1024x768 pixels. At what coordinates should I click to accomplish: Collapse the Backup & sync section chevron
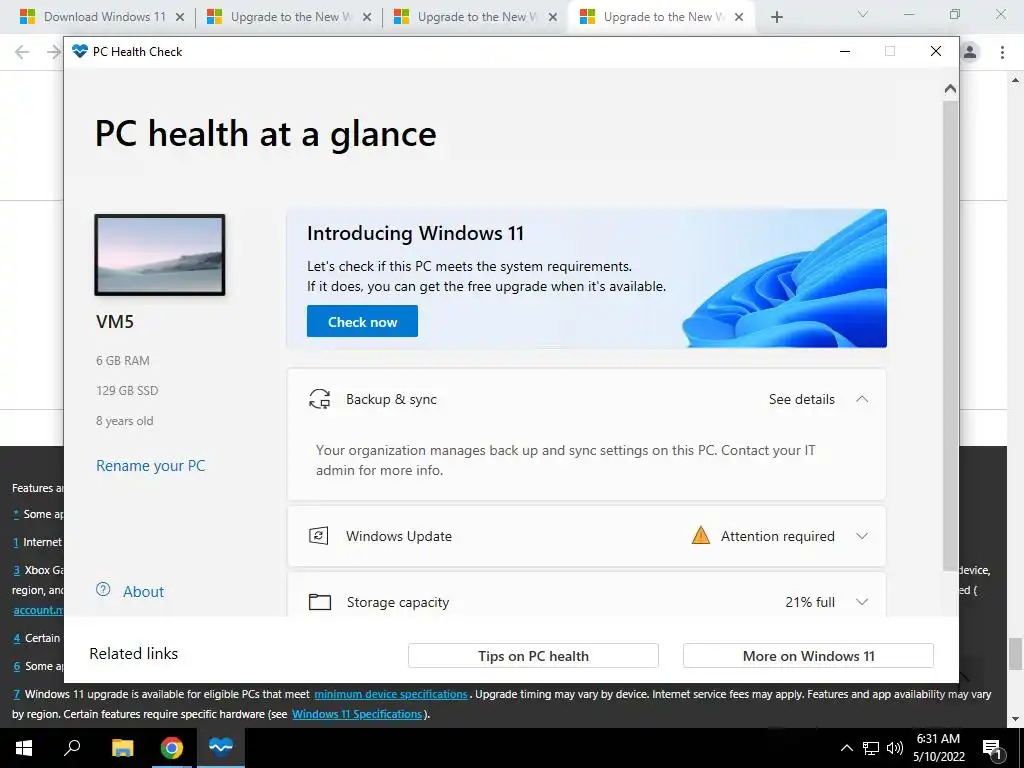(861, 399)
